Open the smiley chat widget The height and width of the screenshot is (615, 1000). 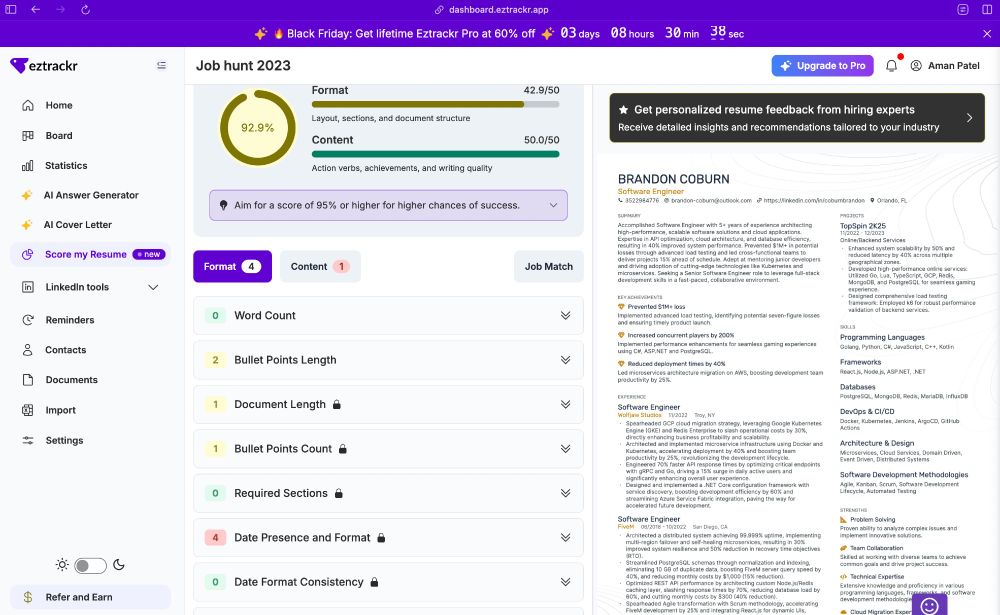[x=929, y=604]
